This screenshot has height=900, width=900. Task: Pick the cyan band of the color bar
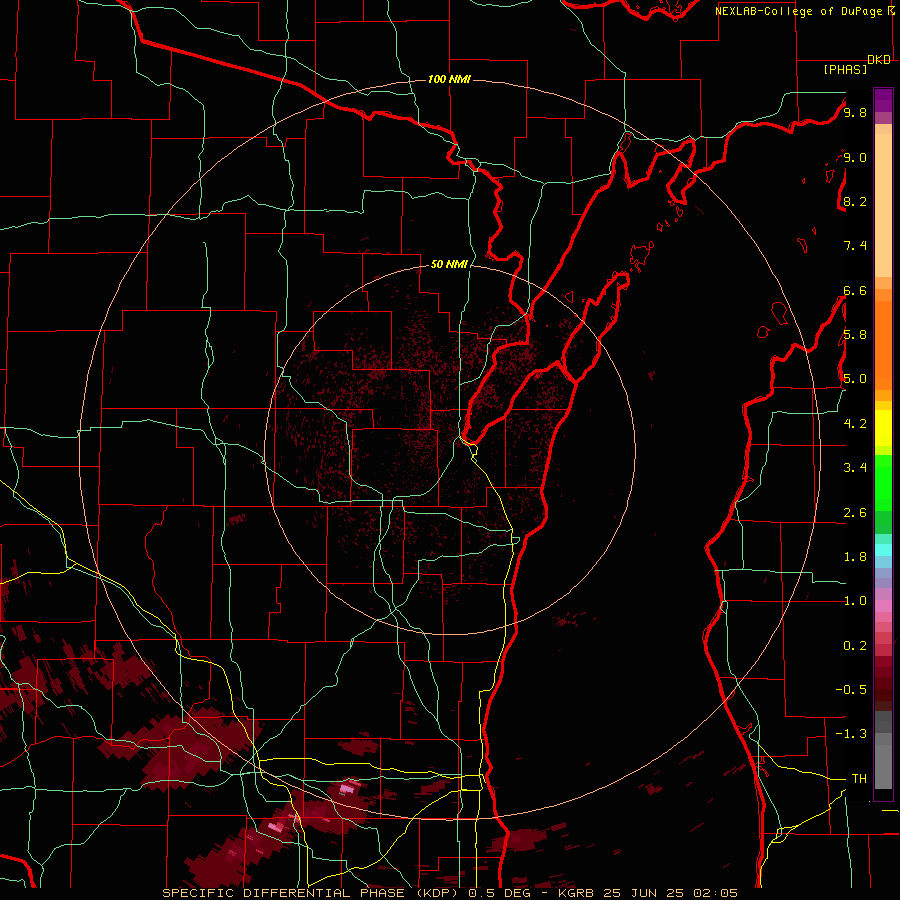[x=883, y=549]
